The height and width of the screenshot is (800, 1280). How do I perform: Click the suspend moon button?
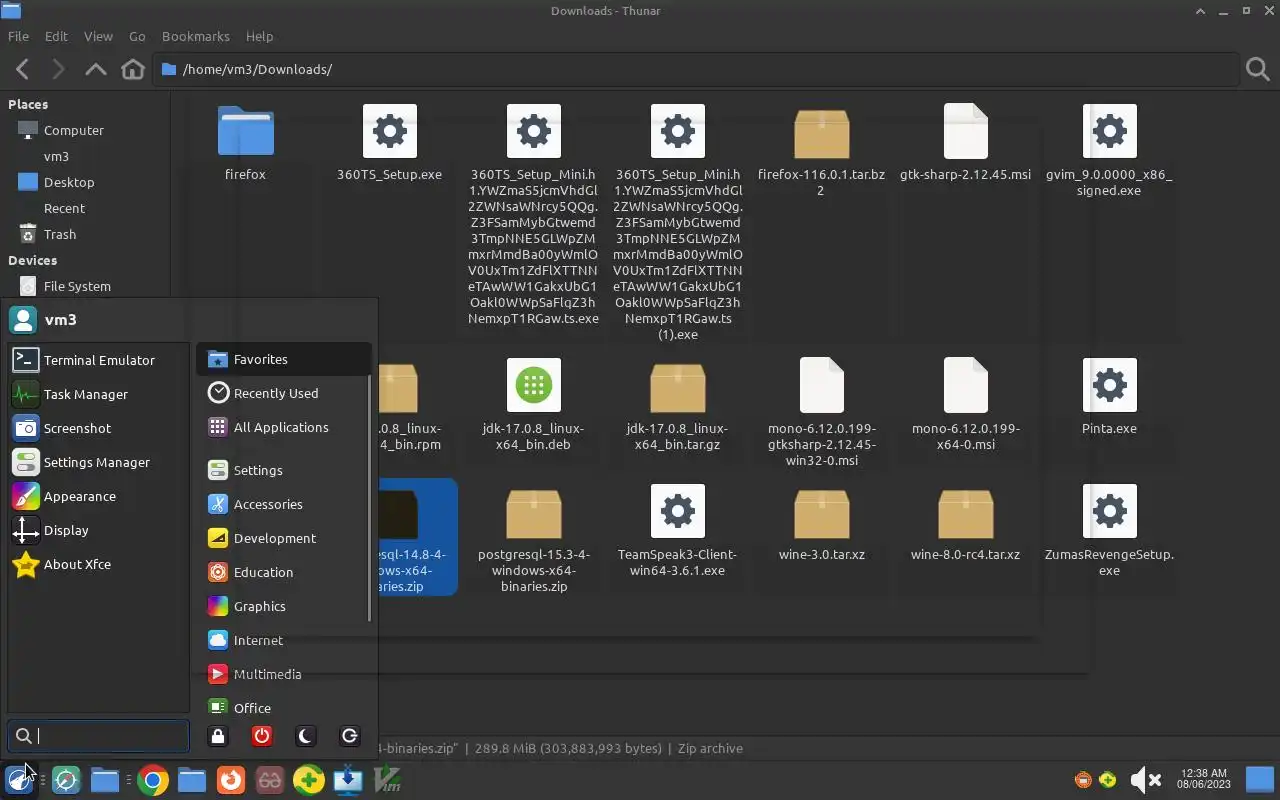[x=306, y=736]
